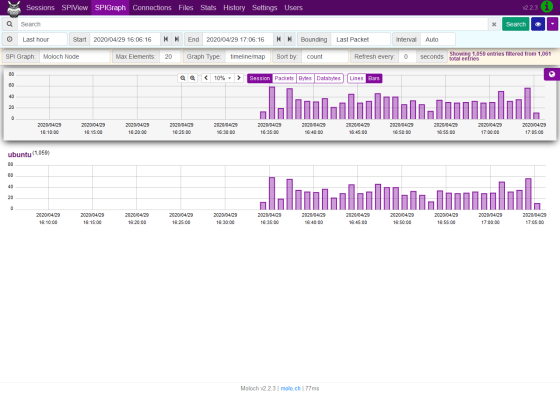
Task: Click the End time input field
Action: 238,39
